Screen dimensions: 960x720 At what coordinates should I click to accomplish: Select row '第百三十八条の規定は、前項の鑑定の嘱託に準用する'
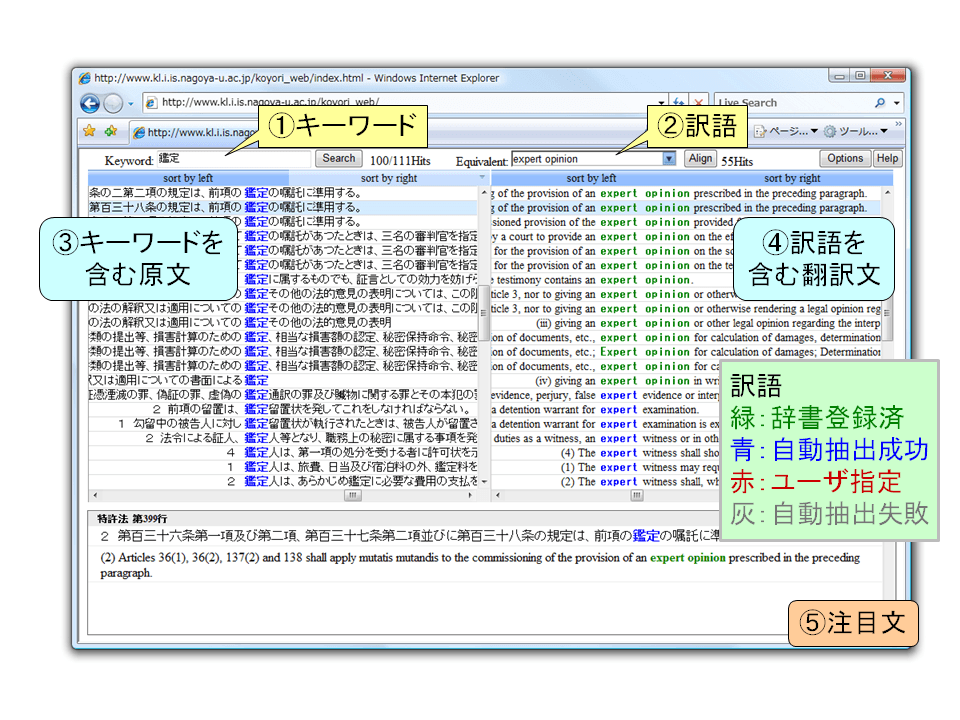(283, 208)
